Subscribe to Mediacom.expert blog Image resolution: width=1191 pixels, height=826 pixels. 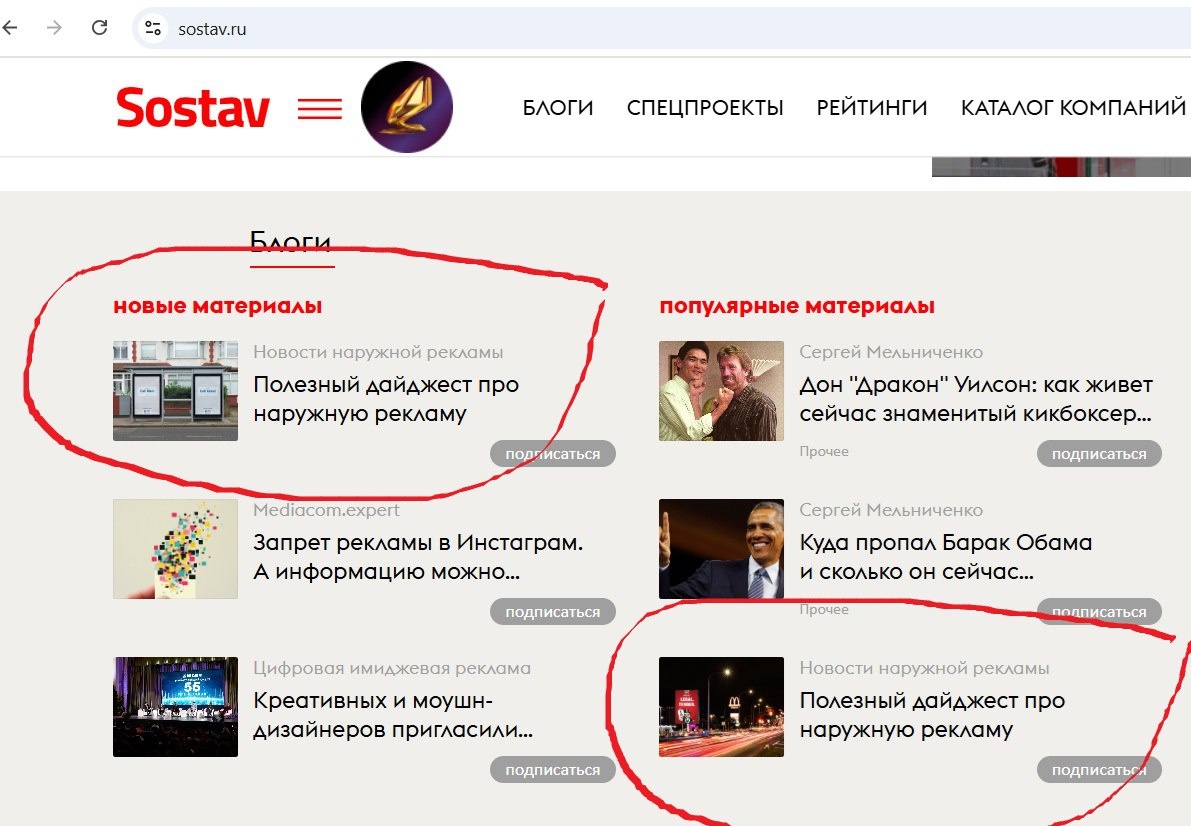552,612
